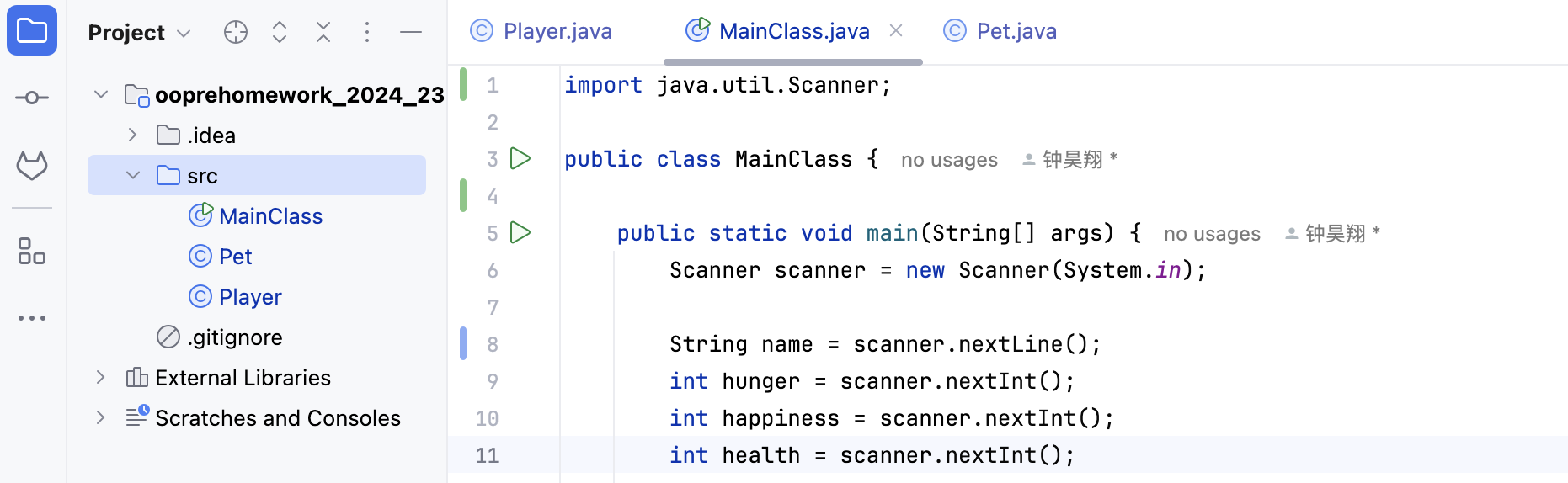Click the Expand All icon in Project panel
Screen dimensions: 1568x483
[x=280, y=32]
